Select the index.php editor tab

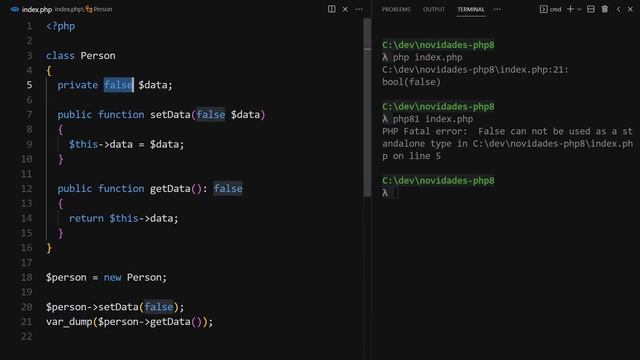(37, 9)
